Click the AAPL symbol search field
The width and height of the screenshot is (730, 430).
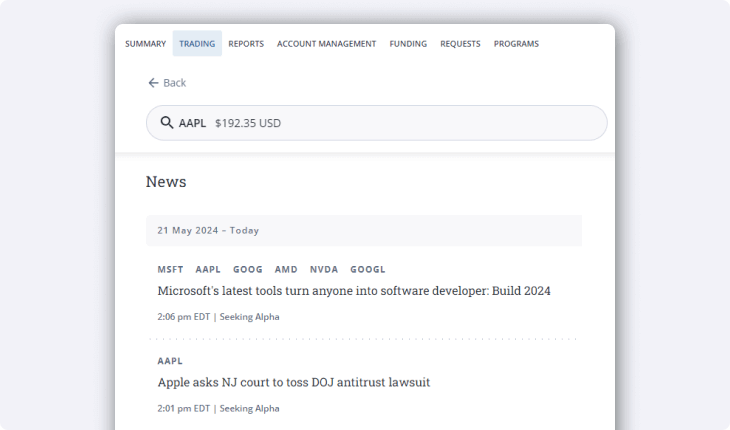tap(390, 123)
